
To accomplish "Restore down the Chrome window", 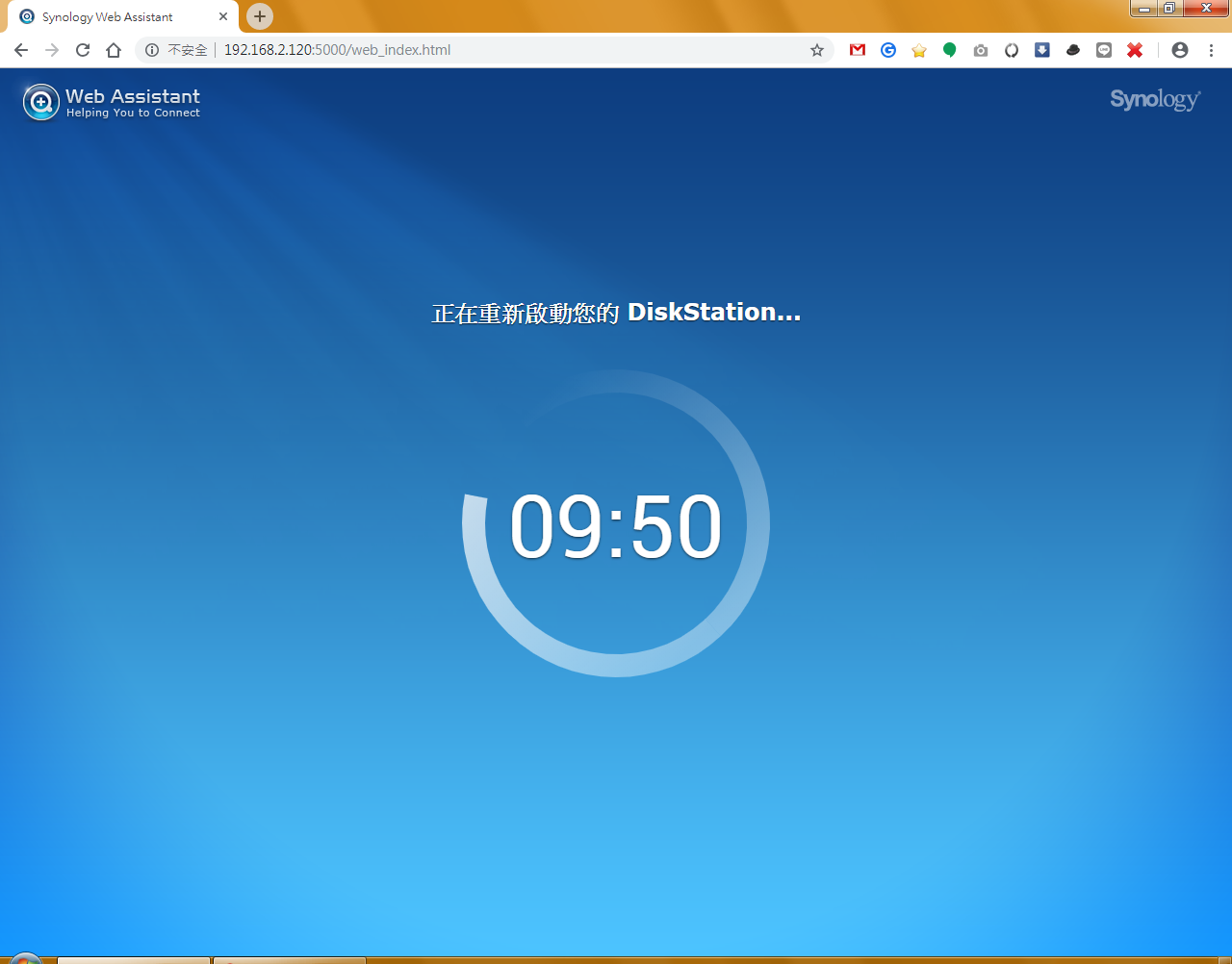I will point(1169,9).
